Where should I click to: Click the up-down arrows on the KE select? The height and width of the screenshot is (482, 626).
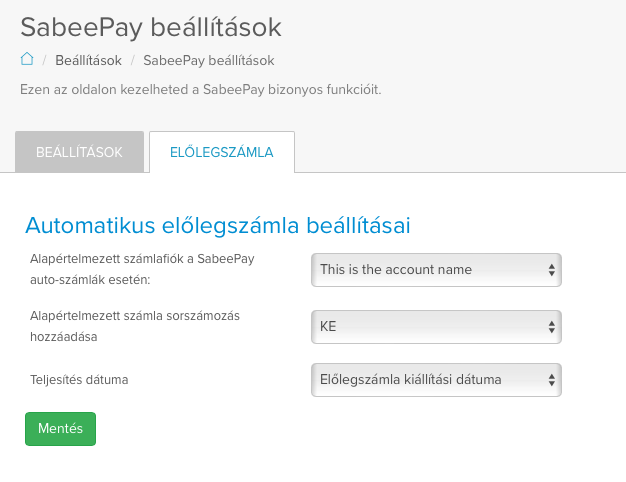[551, 327]
